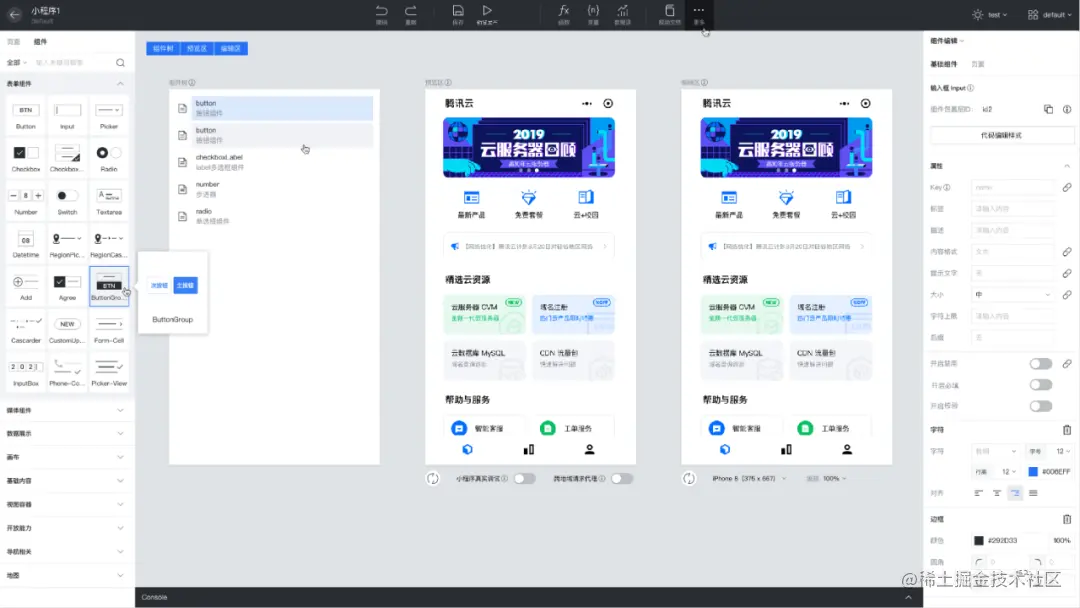Copy the component ID id2
The image size is (1080, 608).
point(1048,109)
